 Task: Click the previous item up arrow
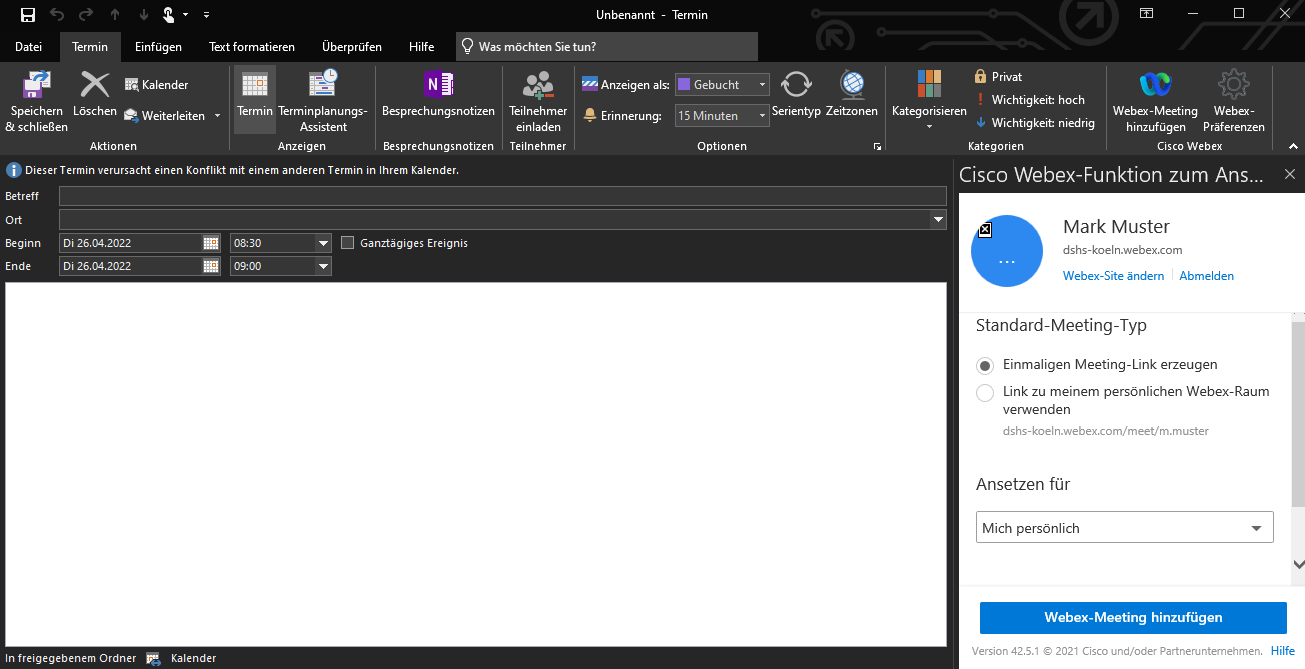click(116, 14)
